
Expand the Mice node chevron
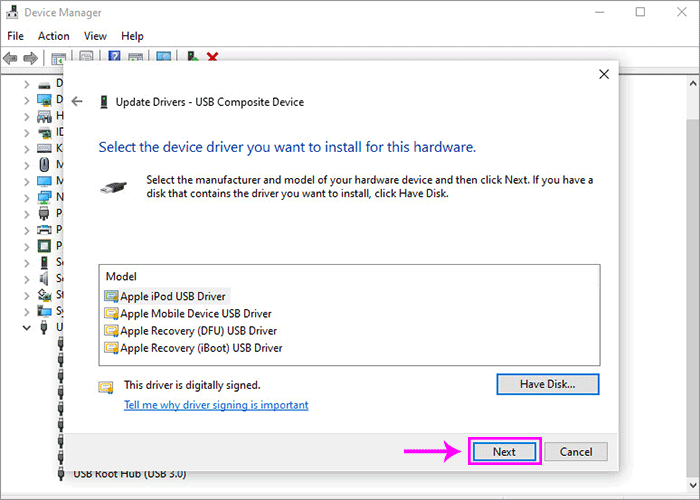[26, 166]
